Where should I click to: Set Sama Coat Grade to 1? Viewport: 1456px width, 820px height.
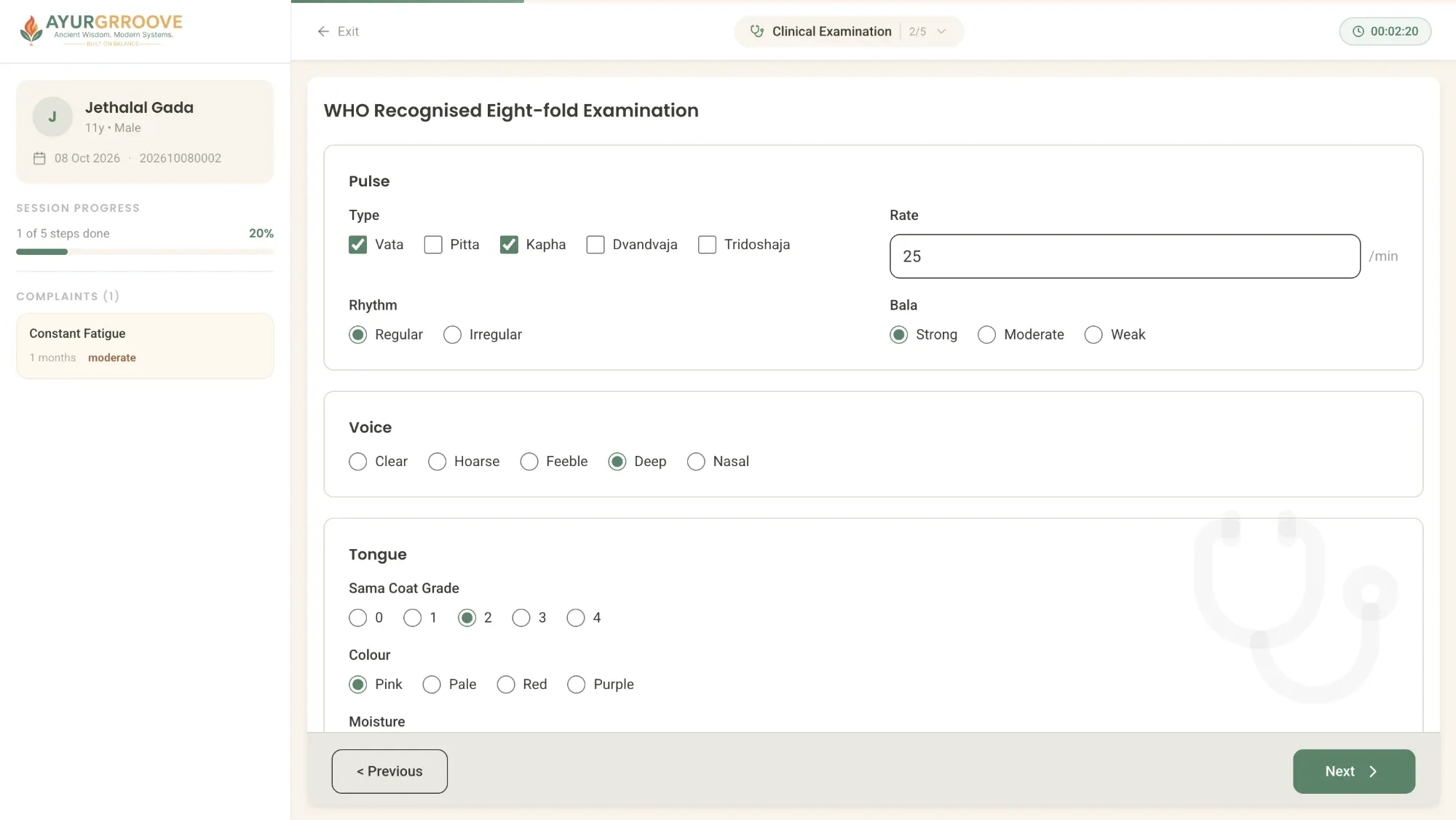point(412,618)
